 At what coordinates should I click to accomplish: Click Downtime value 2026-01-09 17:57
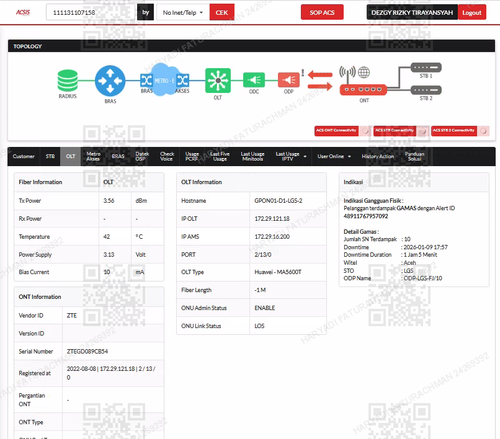coord(426,247)
